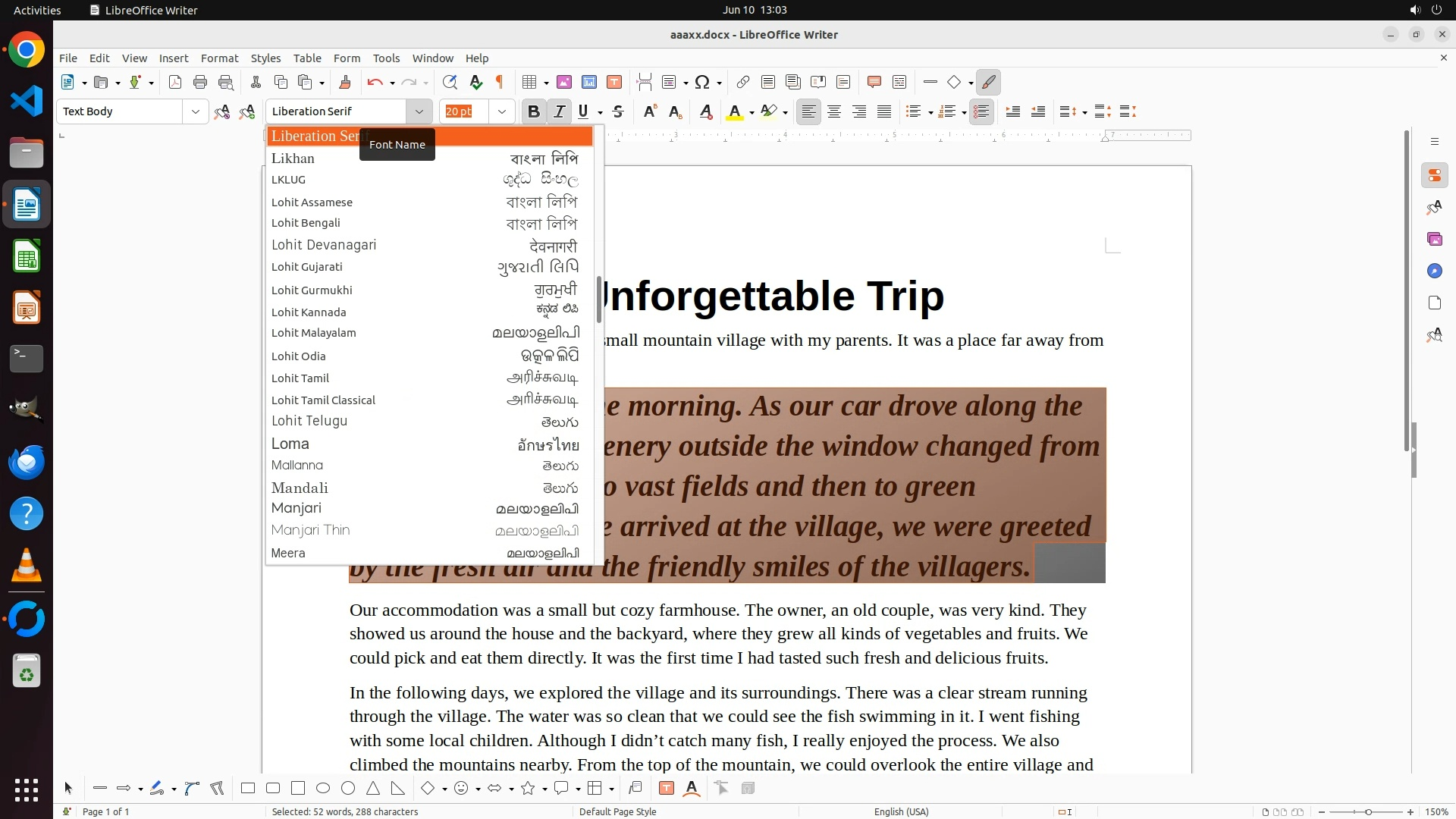1456x819 pixels.
Task: Click the Print icon in toolbar
Action: pos(200,82)
